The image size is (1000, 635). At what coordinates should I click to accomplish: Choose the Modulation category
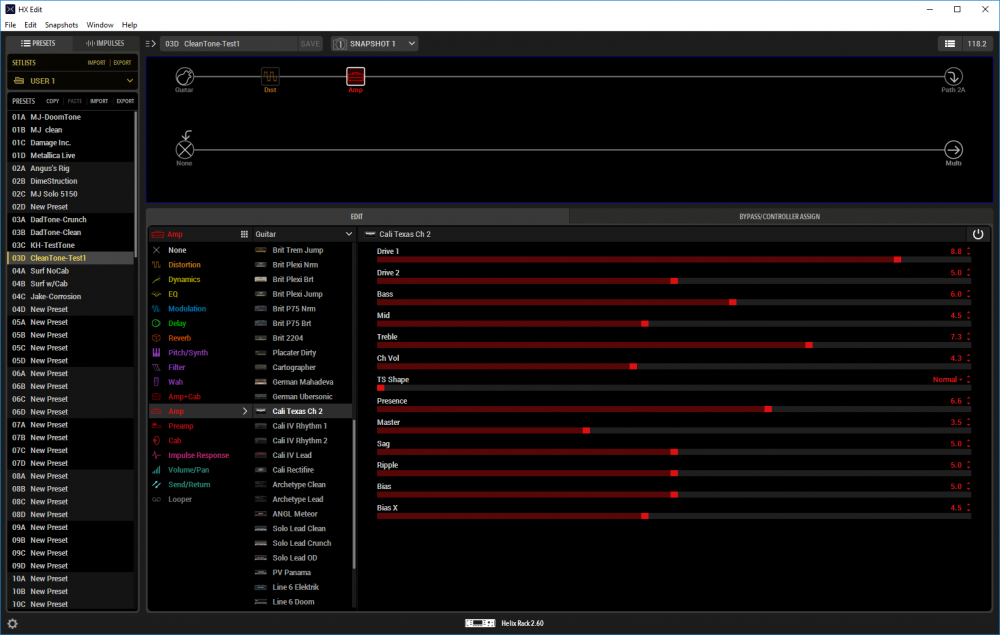point(187,309)
